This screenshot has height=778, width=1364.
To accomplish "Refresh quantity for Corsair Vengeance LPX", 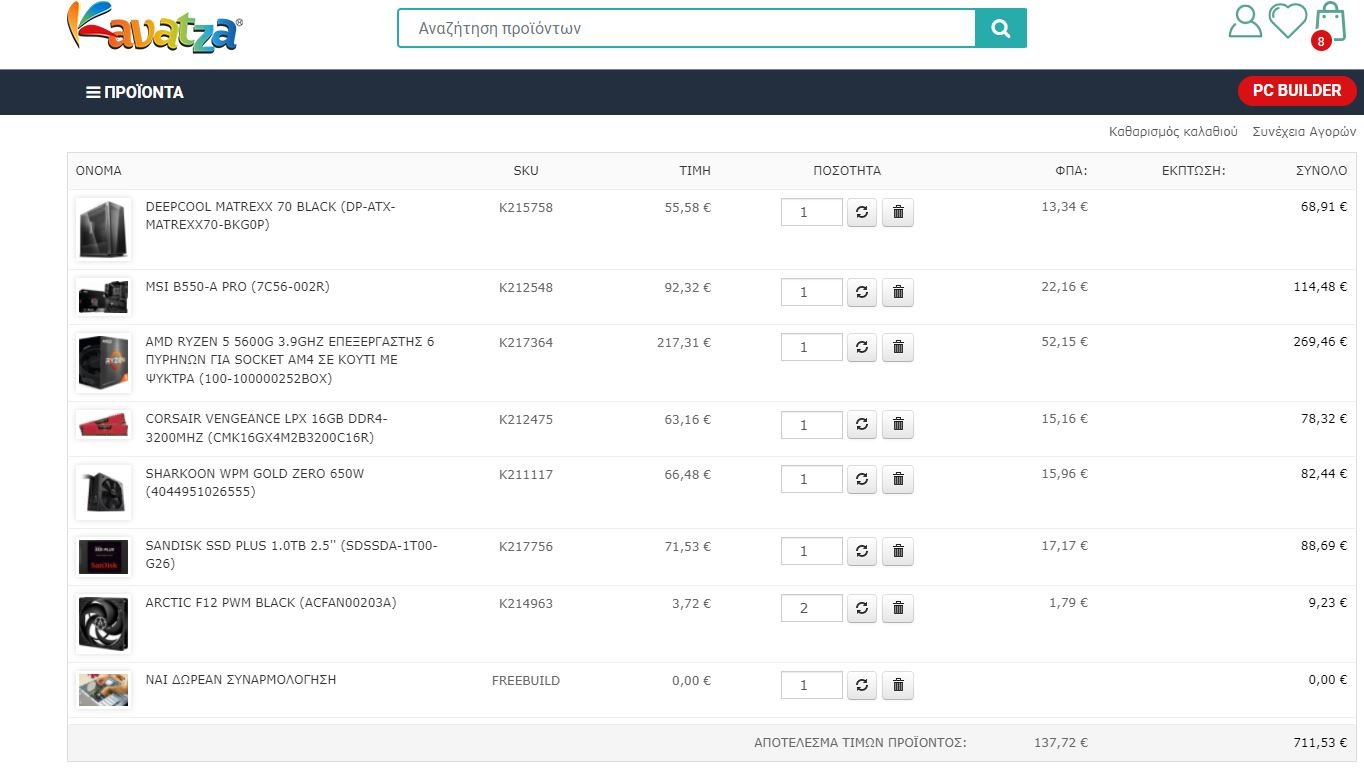I will (862, 424).
